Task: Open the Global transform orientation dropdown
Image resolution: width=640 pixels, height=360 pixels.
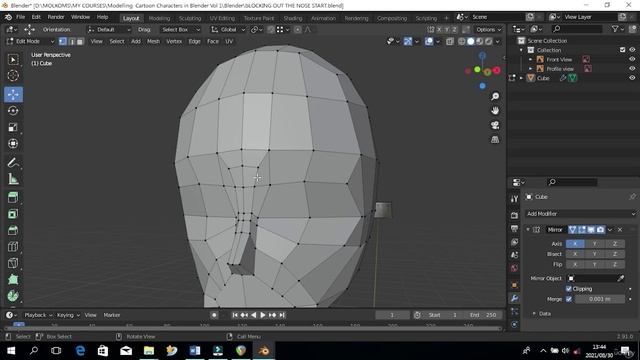Action: click(x=228, y=29)
